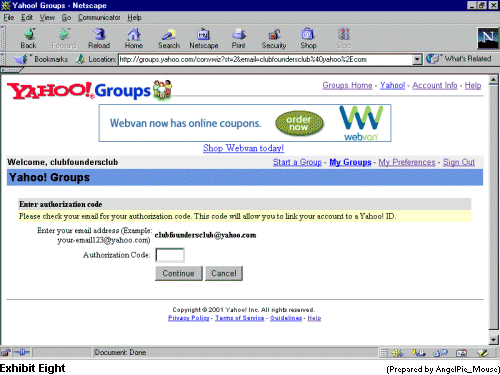Open What's Related menu
This screenshot has height=375, width=500.
click(458, 59)
